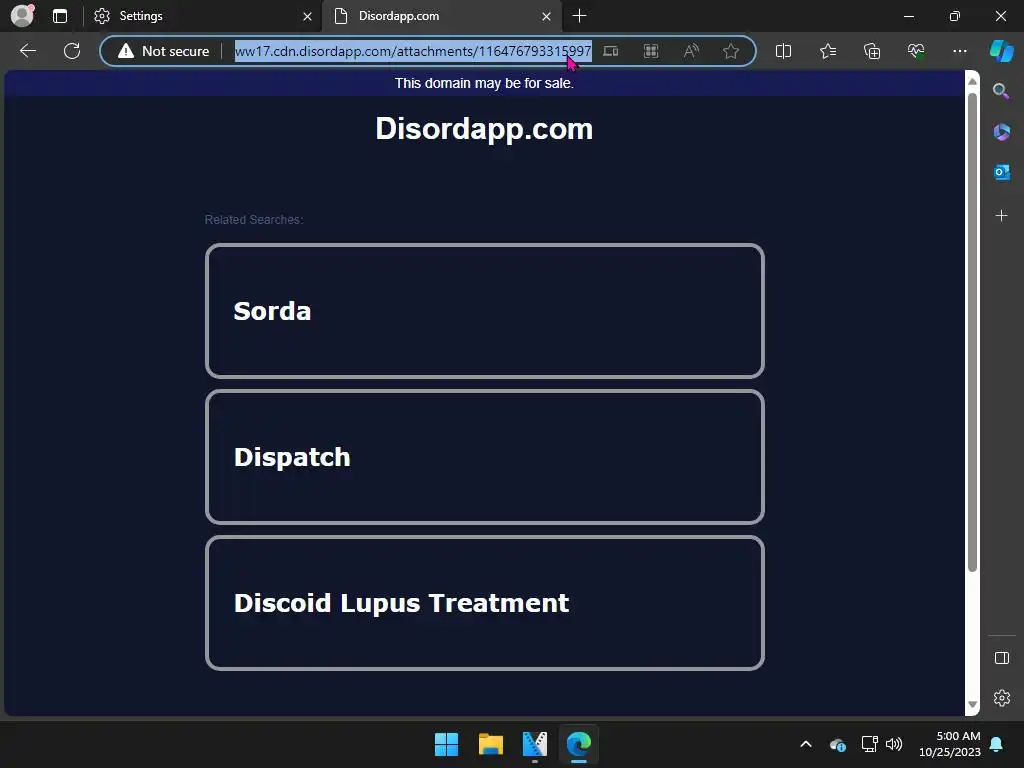Go back to the previous page
The width and height of the screenshot is (1024, 768).
pos(27,51)
